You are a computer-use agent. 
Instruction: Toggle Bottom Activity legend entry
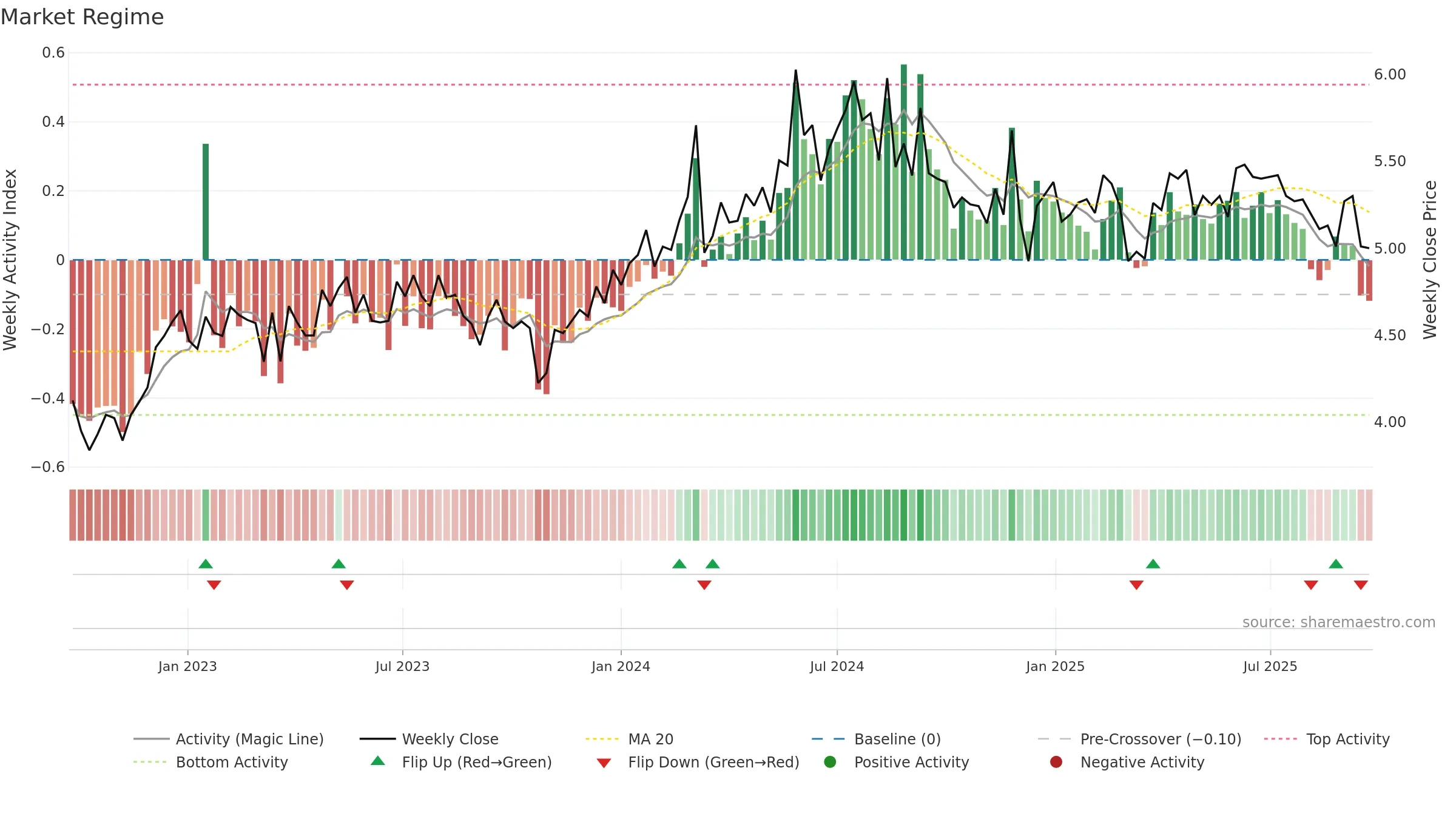[x=211, y=762]
